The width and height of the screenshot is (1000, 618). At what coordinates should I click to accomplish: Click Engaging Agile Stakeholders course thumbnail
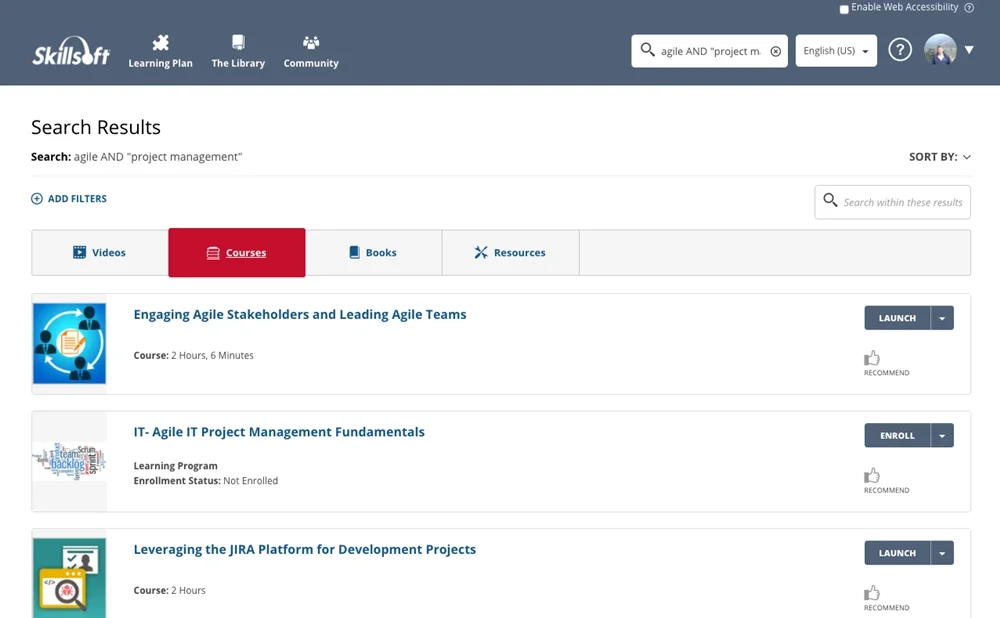pos(70,344)
